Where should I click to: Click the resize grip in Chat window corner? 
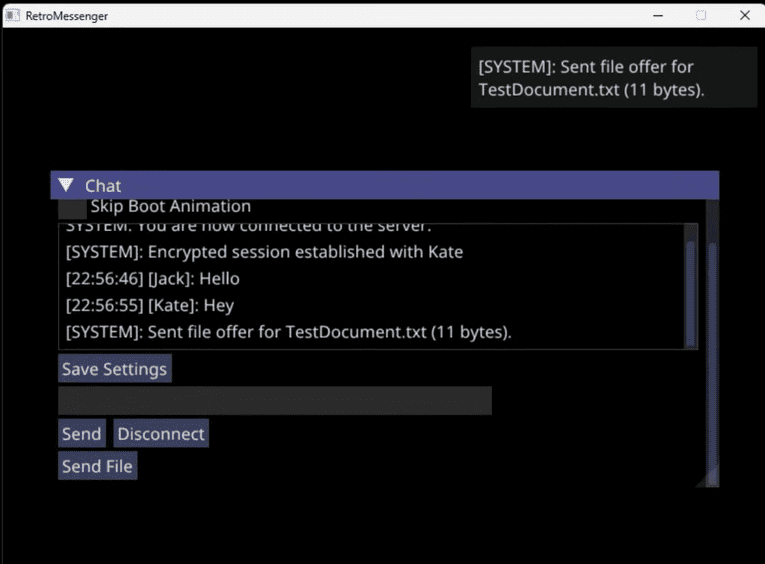coord(712,480)
